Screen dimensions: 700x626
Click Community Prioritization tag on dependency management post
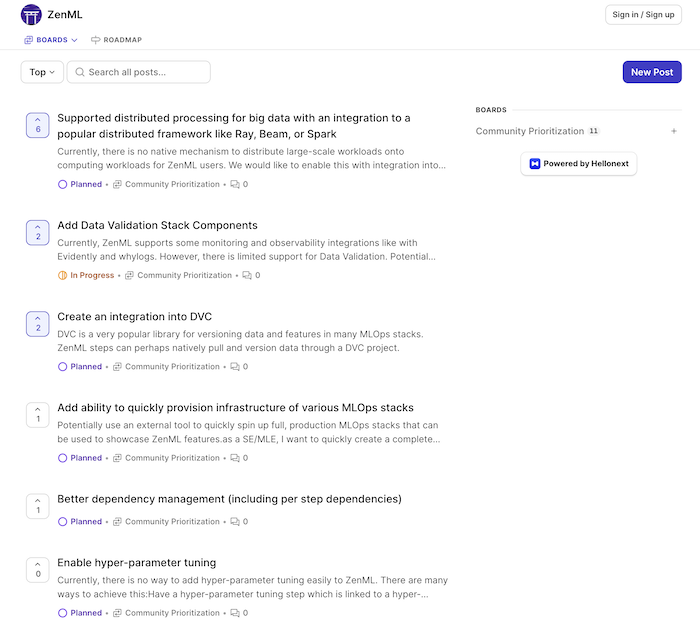pos(167,522)
